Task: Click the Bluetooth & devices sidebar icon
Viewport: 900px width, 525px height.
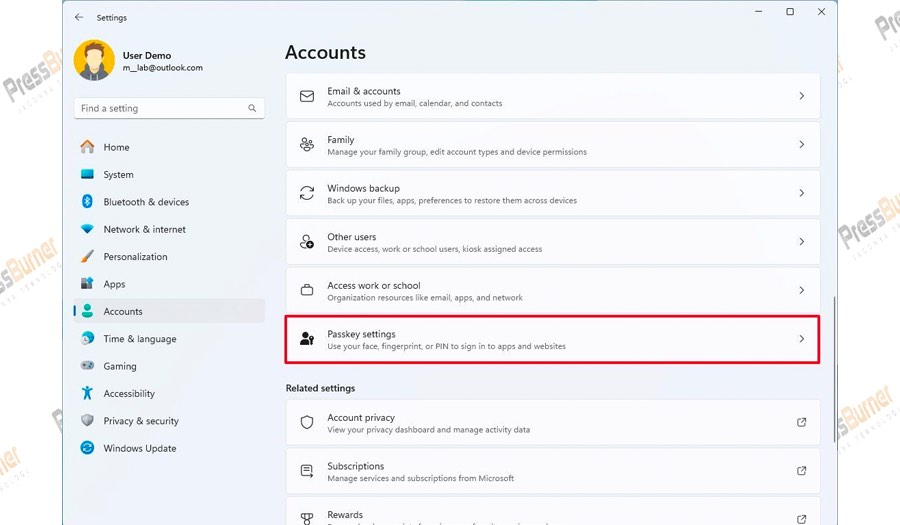Action: (87, 202)
